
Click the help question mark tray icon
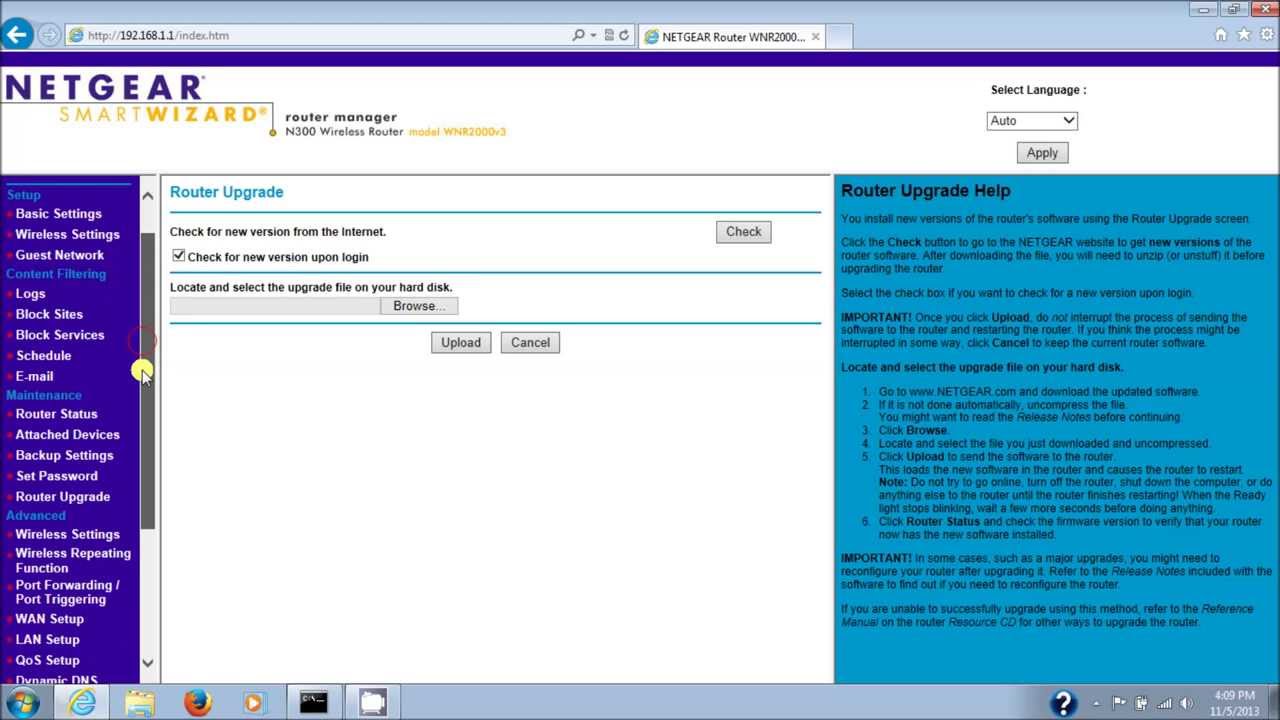(1063, 702)
